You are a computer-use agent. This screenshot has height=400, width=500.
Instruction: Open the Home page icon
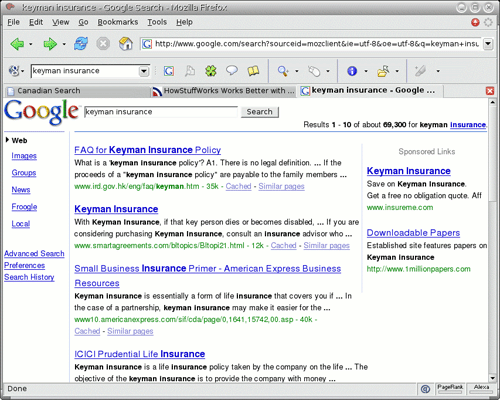click(126, 44)
